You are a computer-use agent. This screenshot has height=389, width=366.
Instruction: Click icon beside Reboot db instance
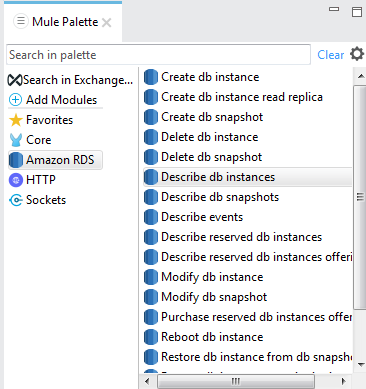151,337
